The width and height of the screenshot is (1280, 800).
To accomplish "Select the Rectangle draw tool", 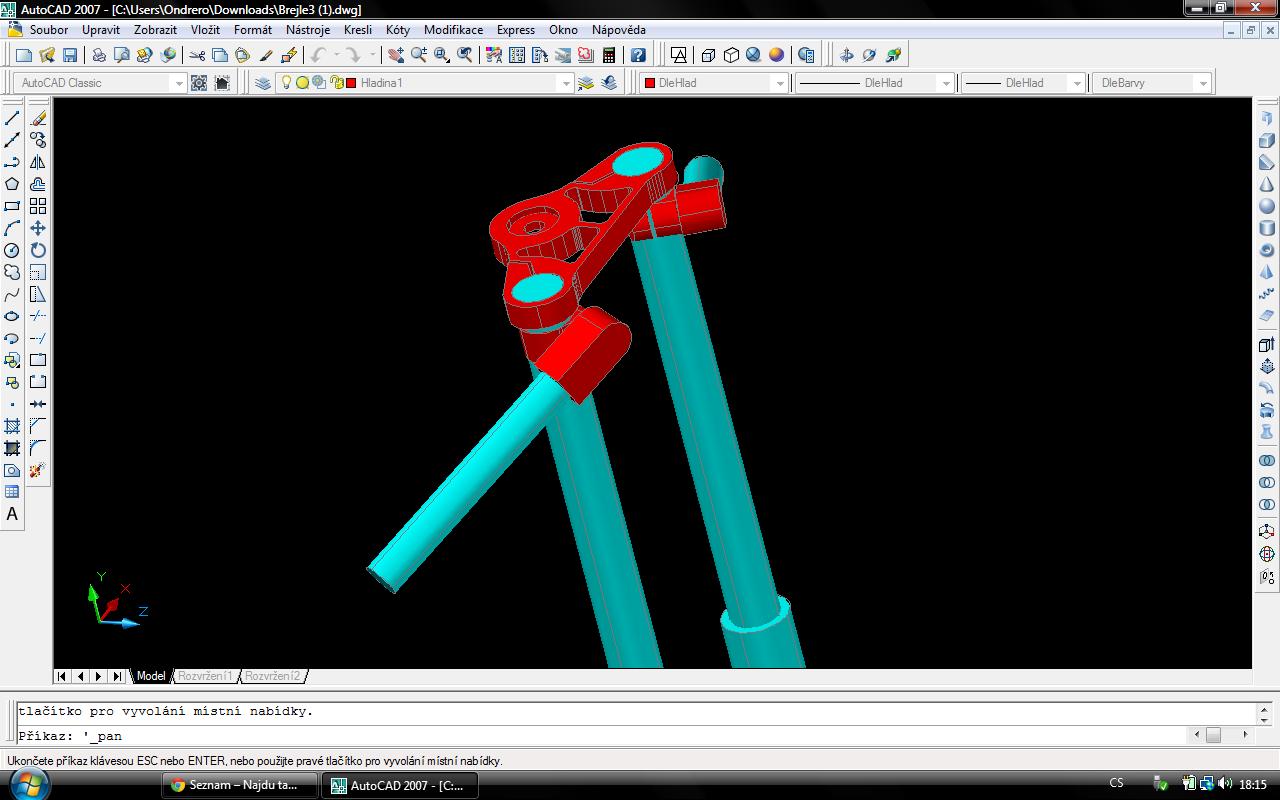I will click(12, 206).
